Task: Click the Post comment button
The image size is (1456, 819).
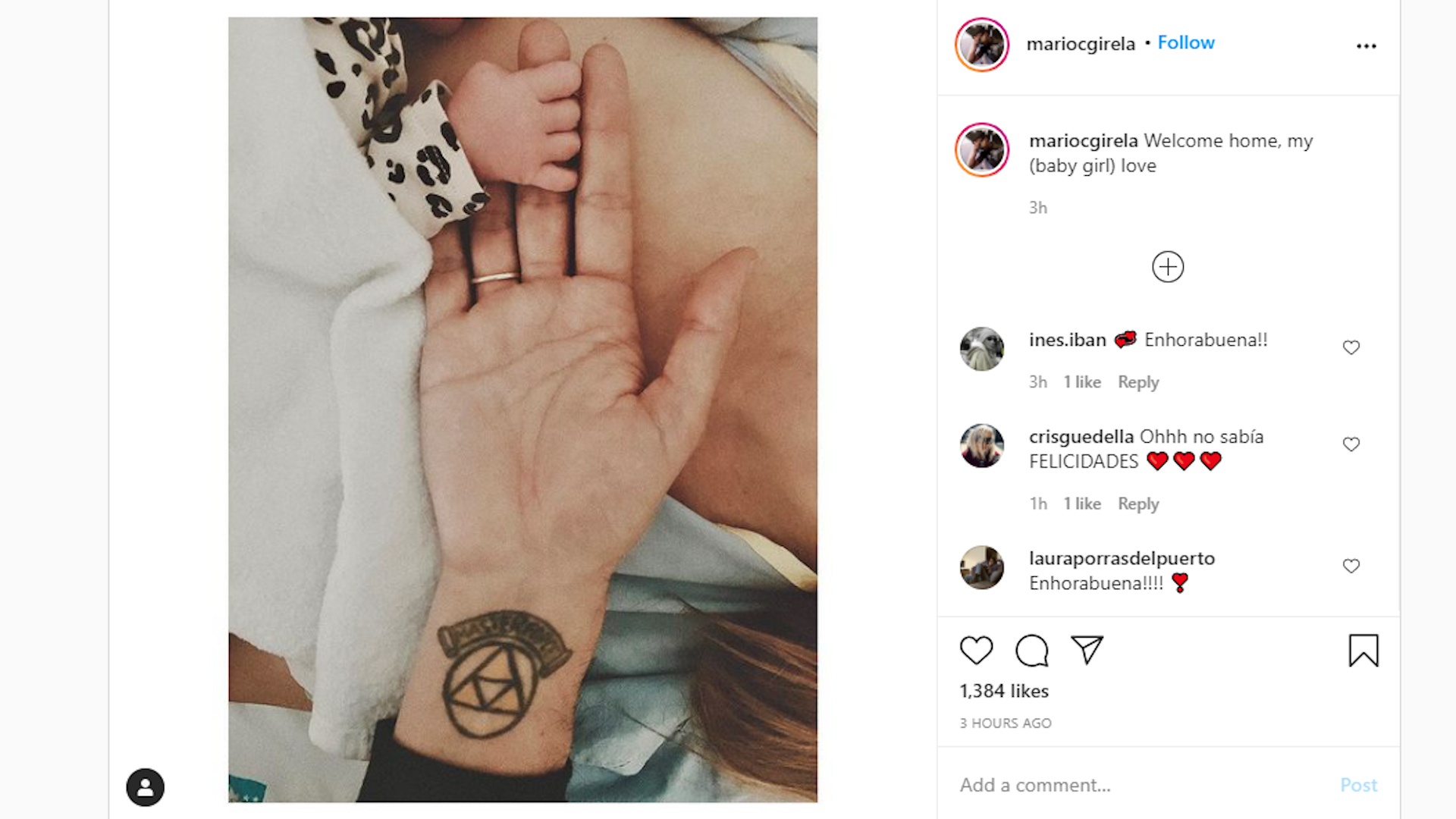Action: (1358, 785)
